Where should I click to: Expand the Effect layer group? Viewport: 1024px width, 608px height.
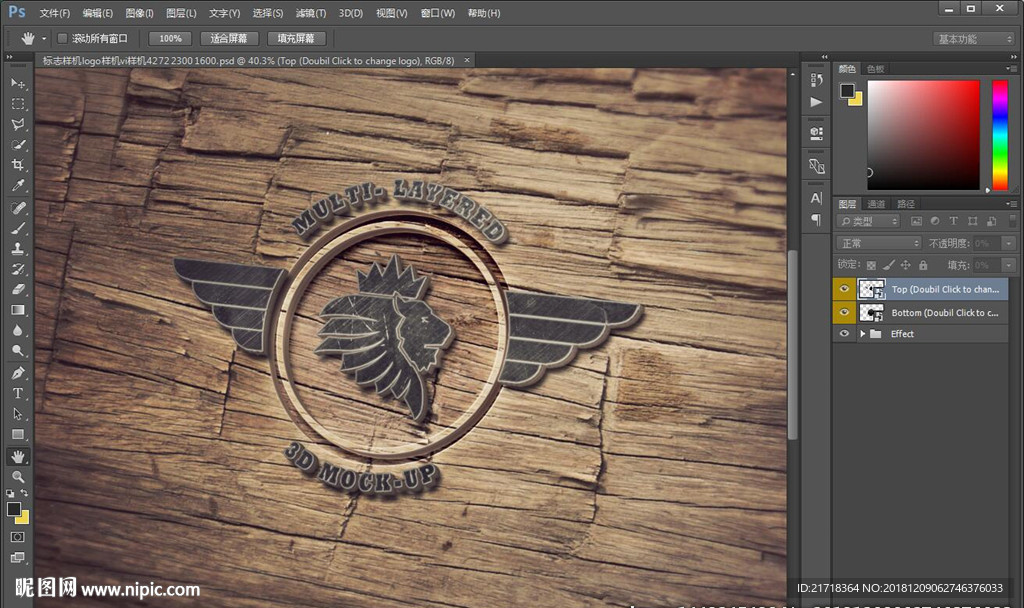coord(863,334)
